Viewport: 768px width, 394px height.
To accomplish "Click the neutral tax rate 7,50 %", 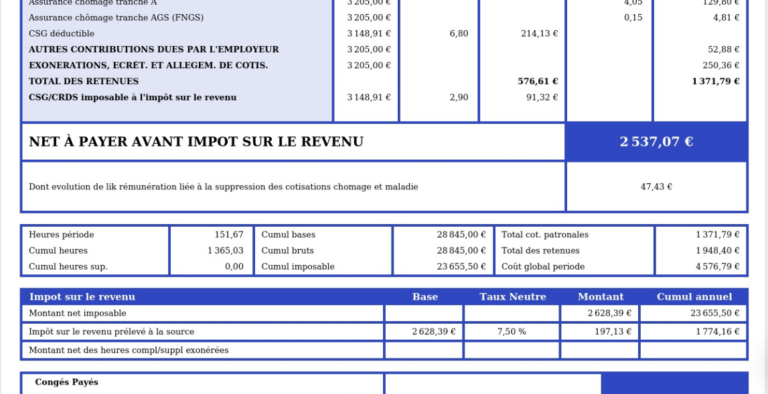I will pos(512,332).
